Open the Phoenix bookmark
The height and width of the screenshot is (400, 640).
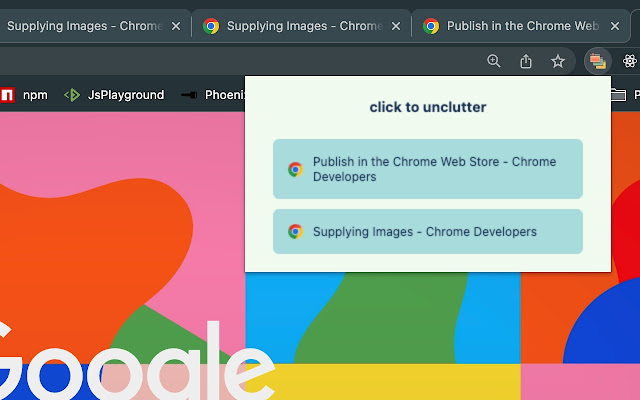pyautogui.click(x=212, y=95)
